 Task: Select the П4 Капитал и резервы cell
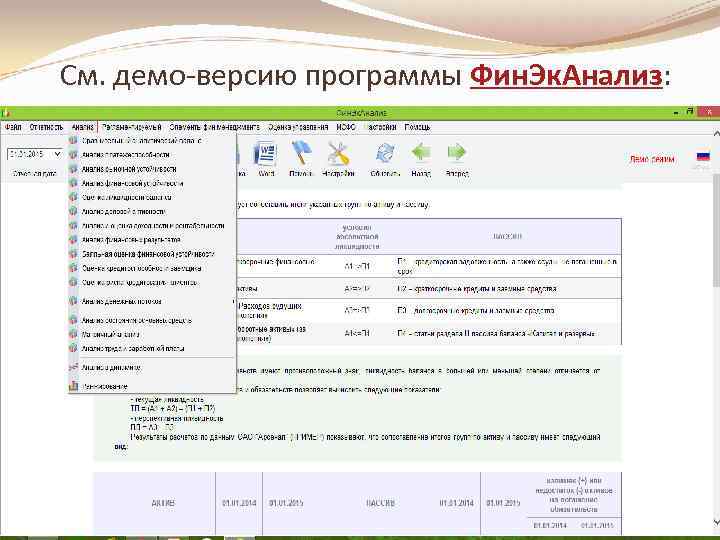click(x=507, y=333)
